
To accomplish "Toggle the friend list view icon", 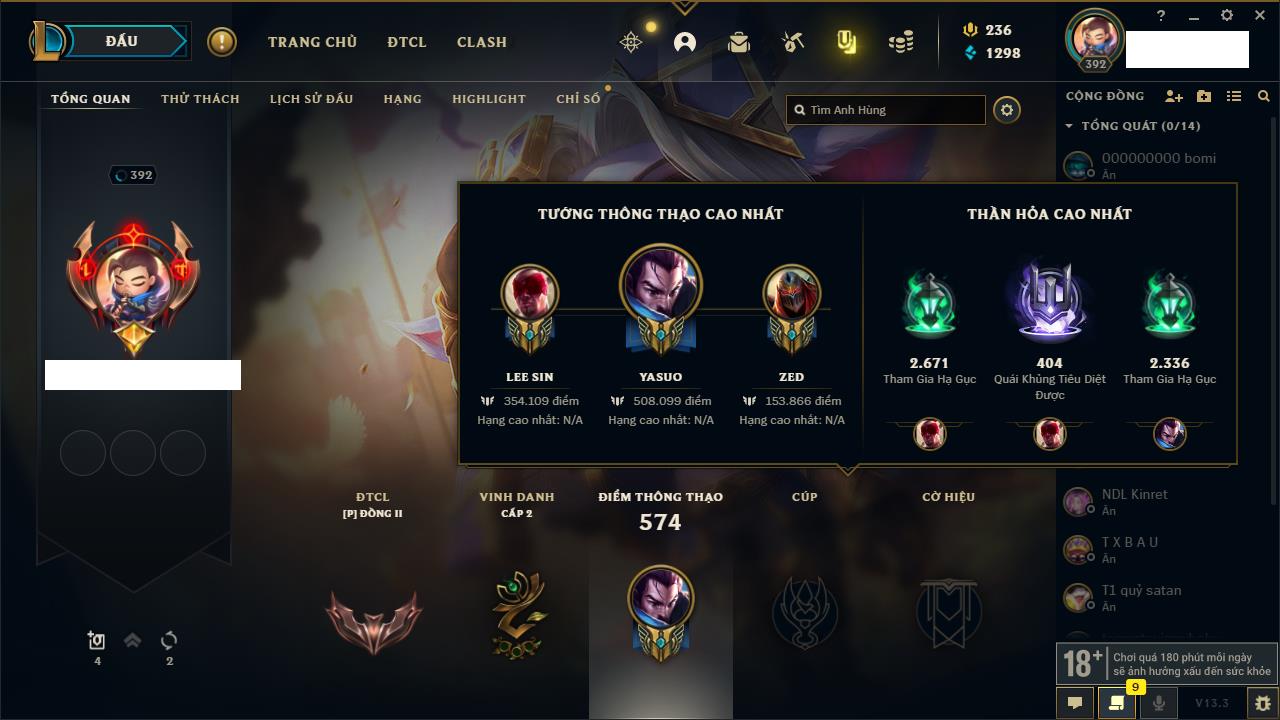I will [x=1234, y=96].
